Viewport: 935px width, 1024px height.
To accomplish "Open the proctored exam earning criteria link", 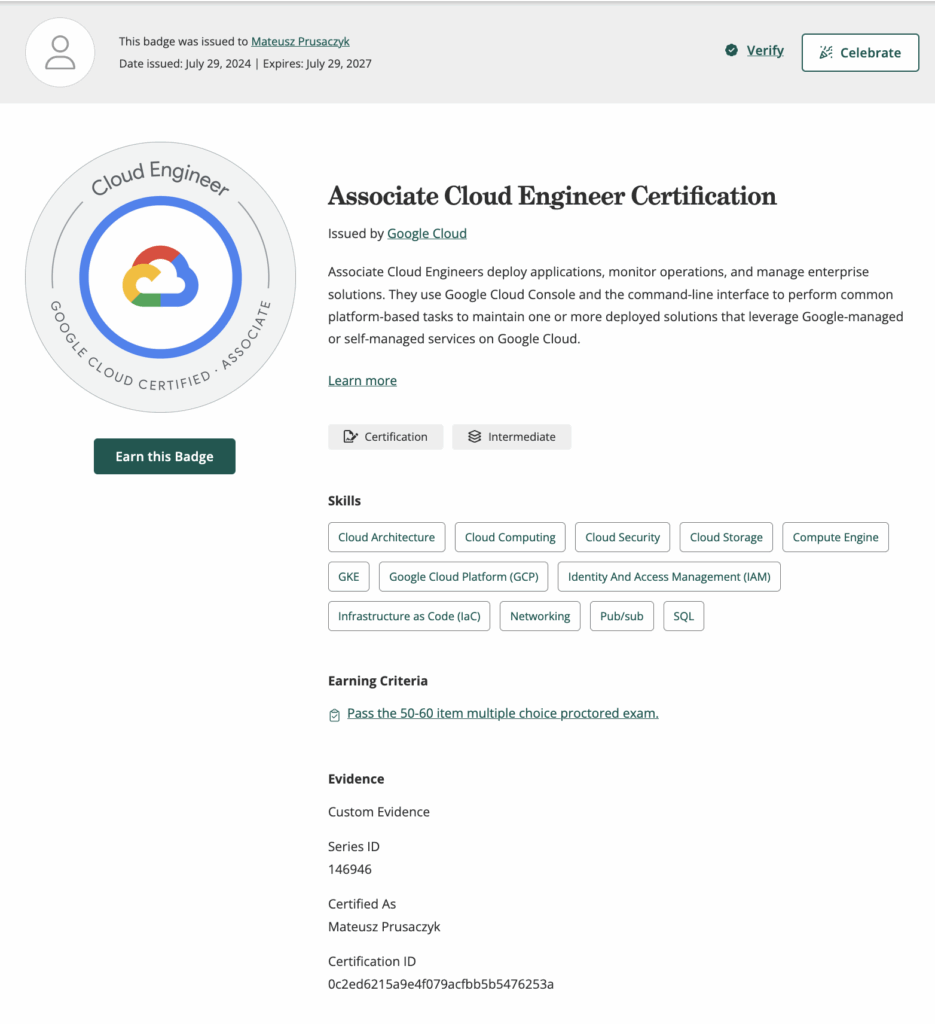I will (x=502, y=713).
